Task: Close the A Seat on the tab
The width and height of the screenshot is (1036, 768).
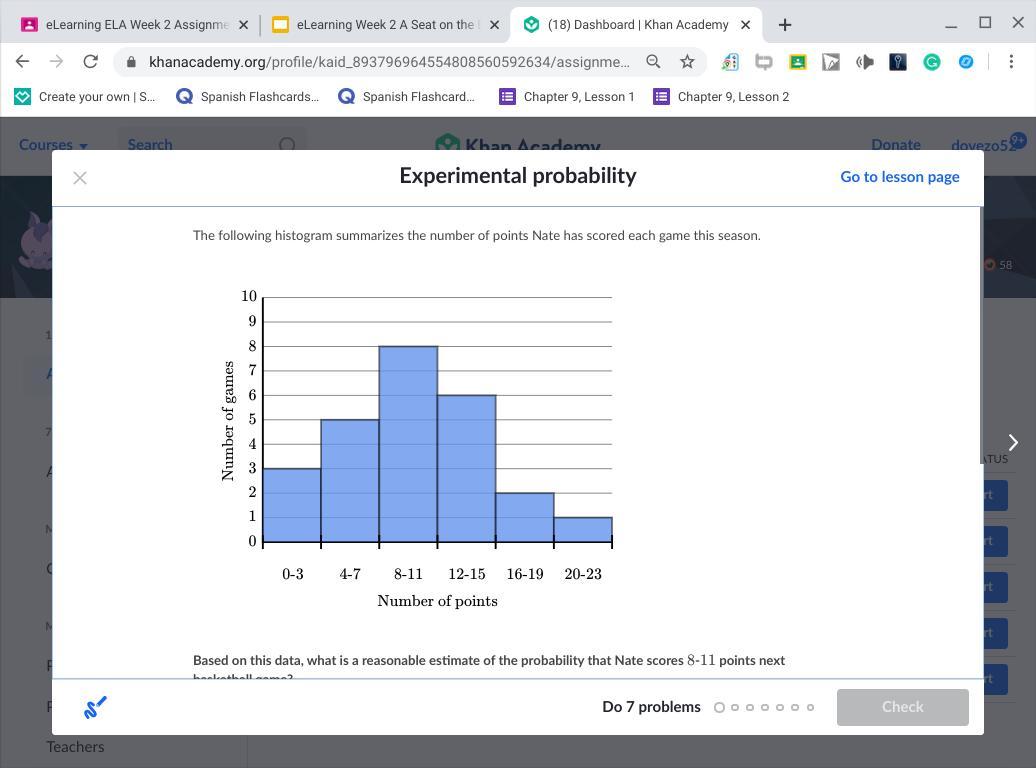Action: (494, 25)
